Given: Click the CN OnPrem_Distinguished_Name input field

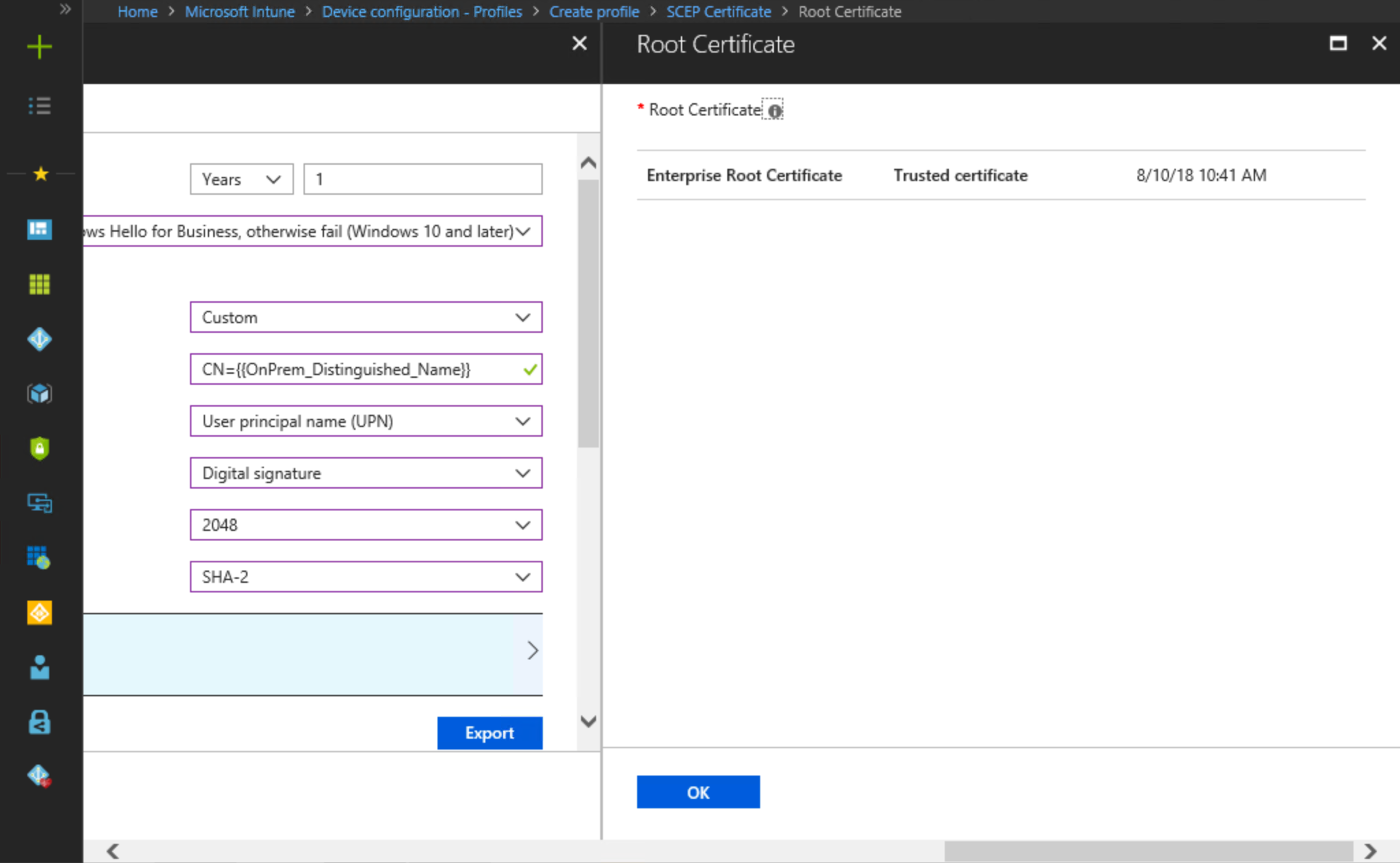Looking at the screenshot, I should click(355, 370).
